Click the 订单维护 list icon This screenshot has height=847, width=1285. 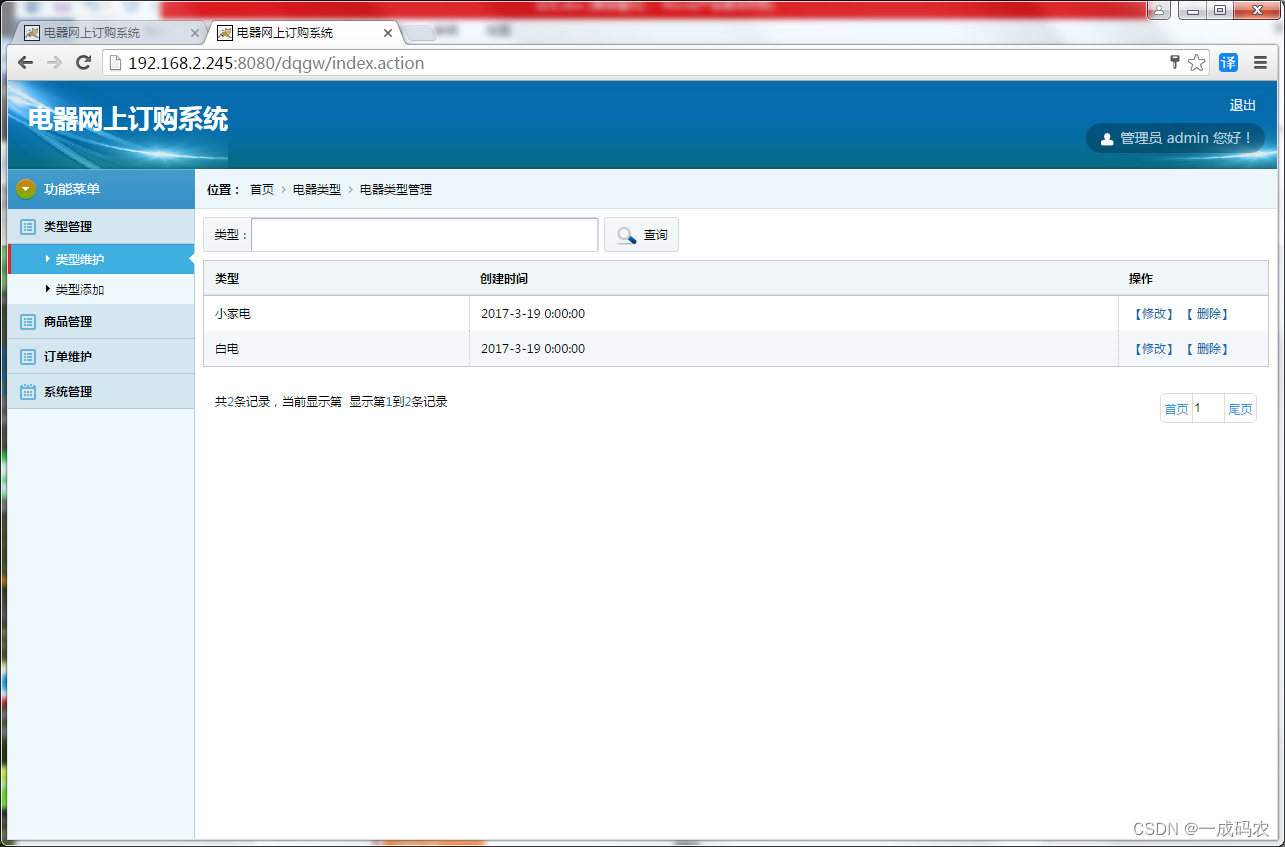coord(28,357)
